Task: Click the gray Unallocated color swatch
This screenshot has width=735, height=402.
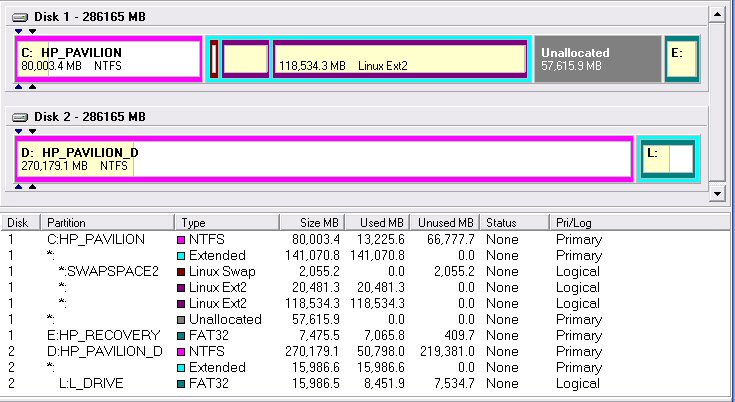Action: click(x=181, y=320)
